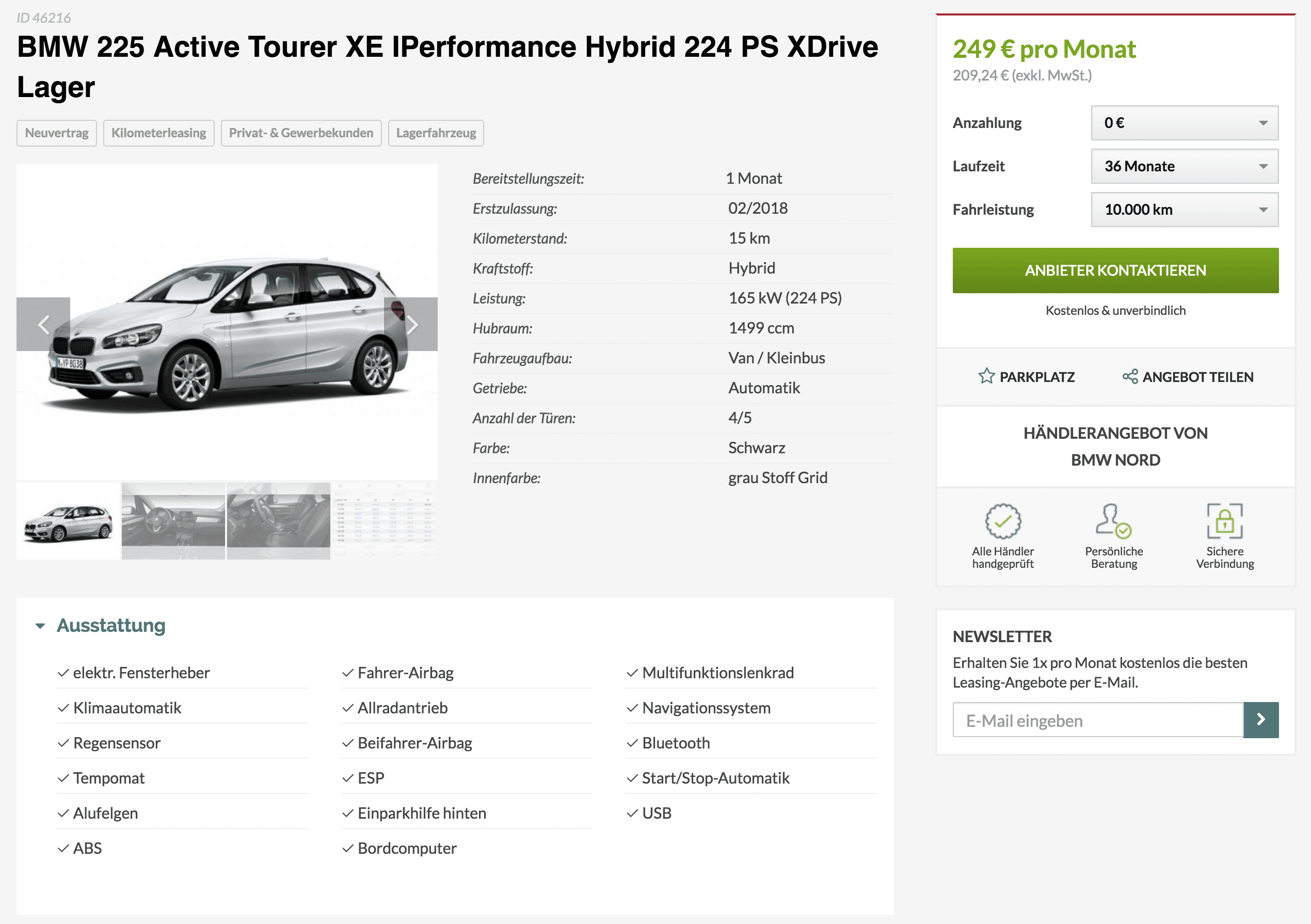Show the previous car photo with left arrow
1311x924 pixels.
coord(43,324)
